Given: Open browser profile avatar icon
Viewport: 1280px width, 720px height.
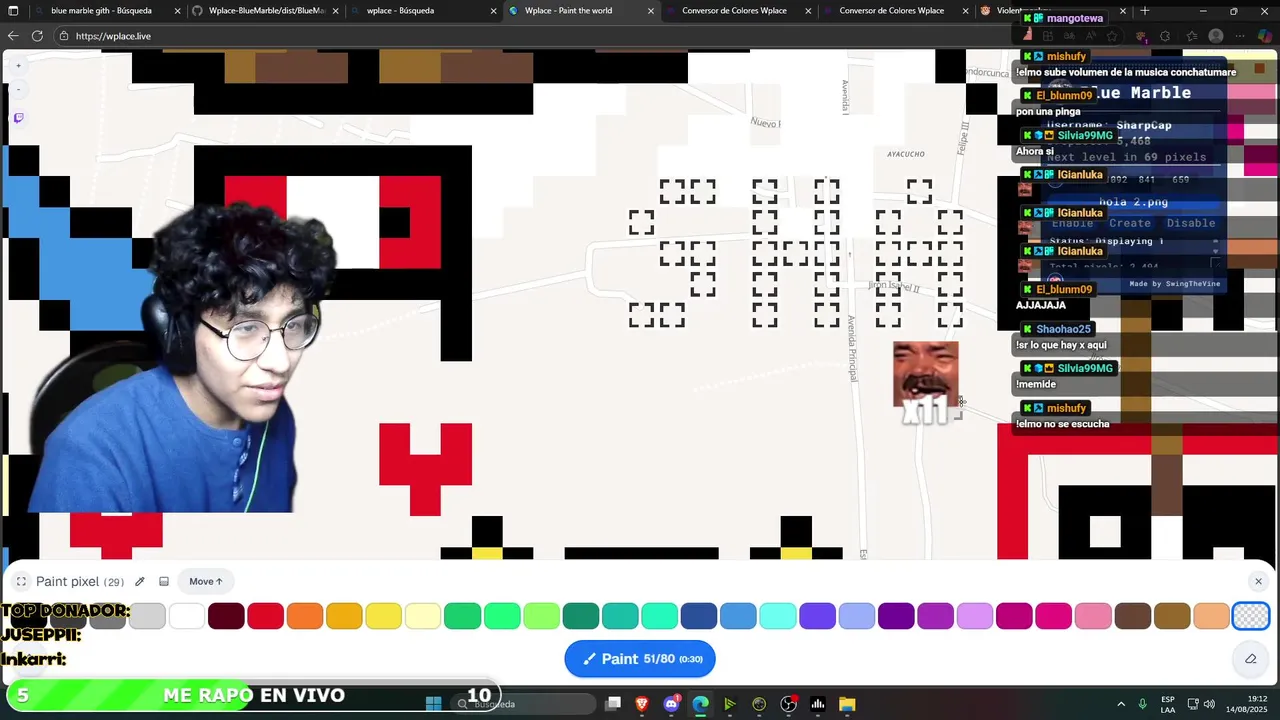Looking at the screenshot, I should pyautogui.click(x=1216, y=36).
